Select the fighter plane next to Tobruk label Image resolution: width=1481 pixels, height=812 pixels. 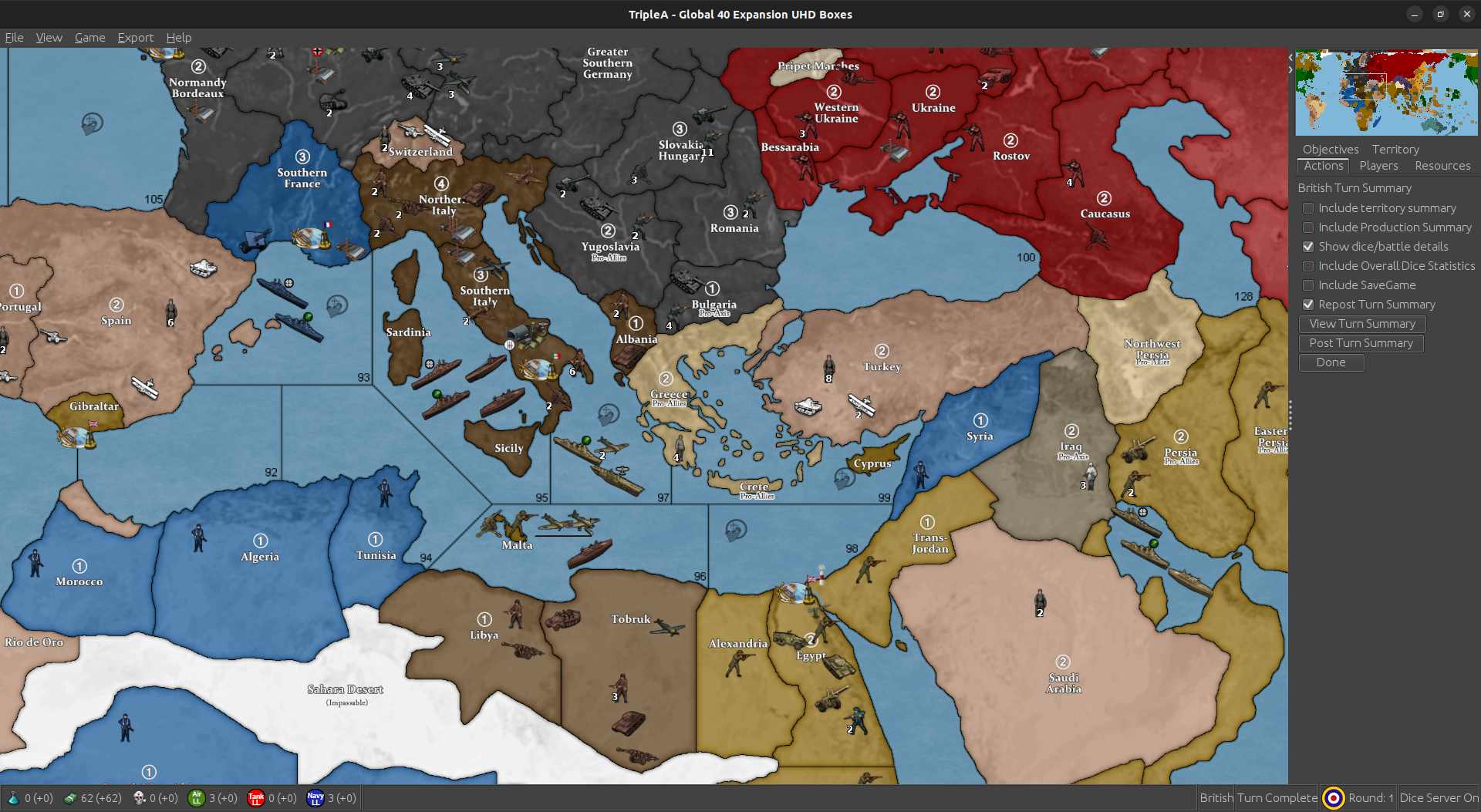(x=667, y=628)
